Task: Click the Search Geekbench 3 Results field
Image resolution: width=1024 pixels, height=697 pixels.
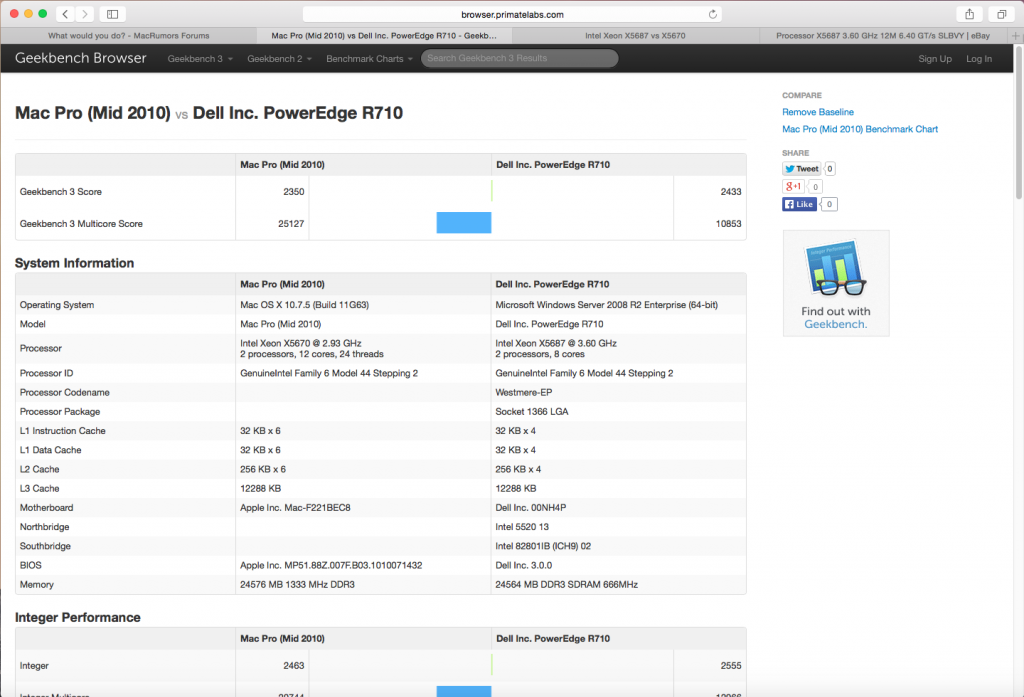Action: tap(519, 58)
